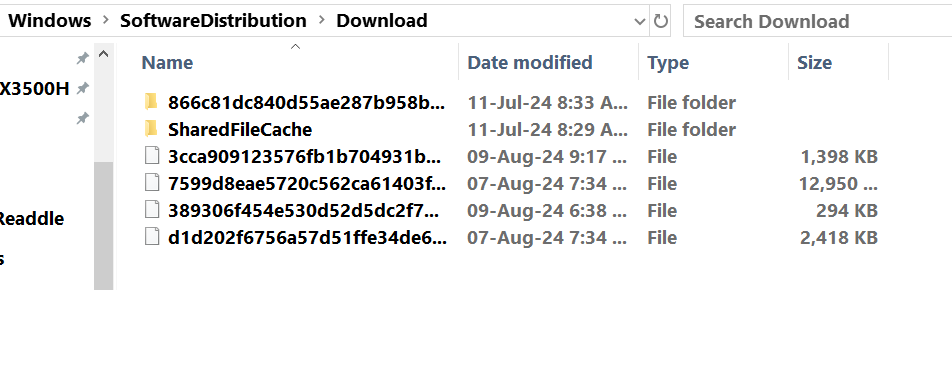Image resolution: width=952 pixels, height=372 pixels.
Task: Click the pin icon beside X3500H
Action: 82,88
